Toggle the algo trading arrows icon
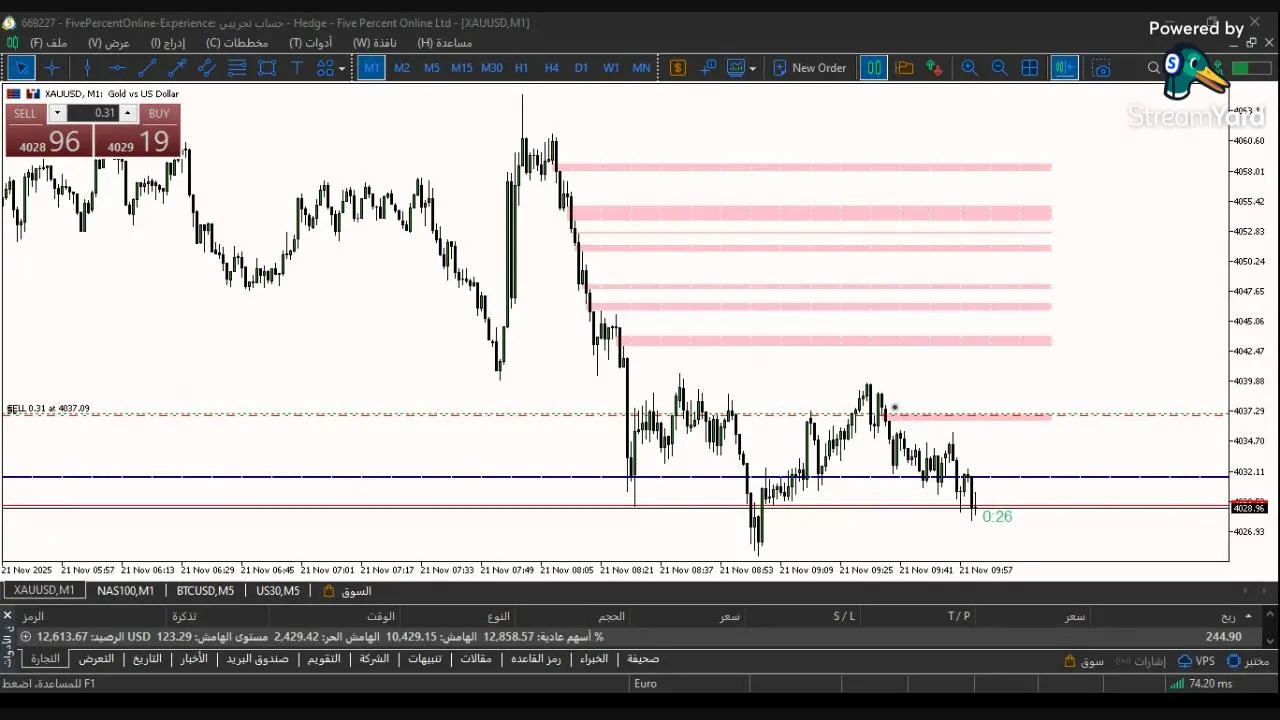The width and height of the screenshot is (1280, 720). [x=935, y=68]
